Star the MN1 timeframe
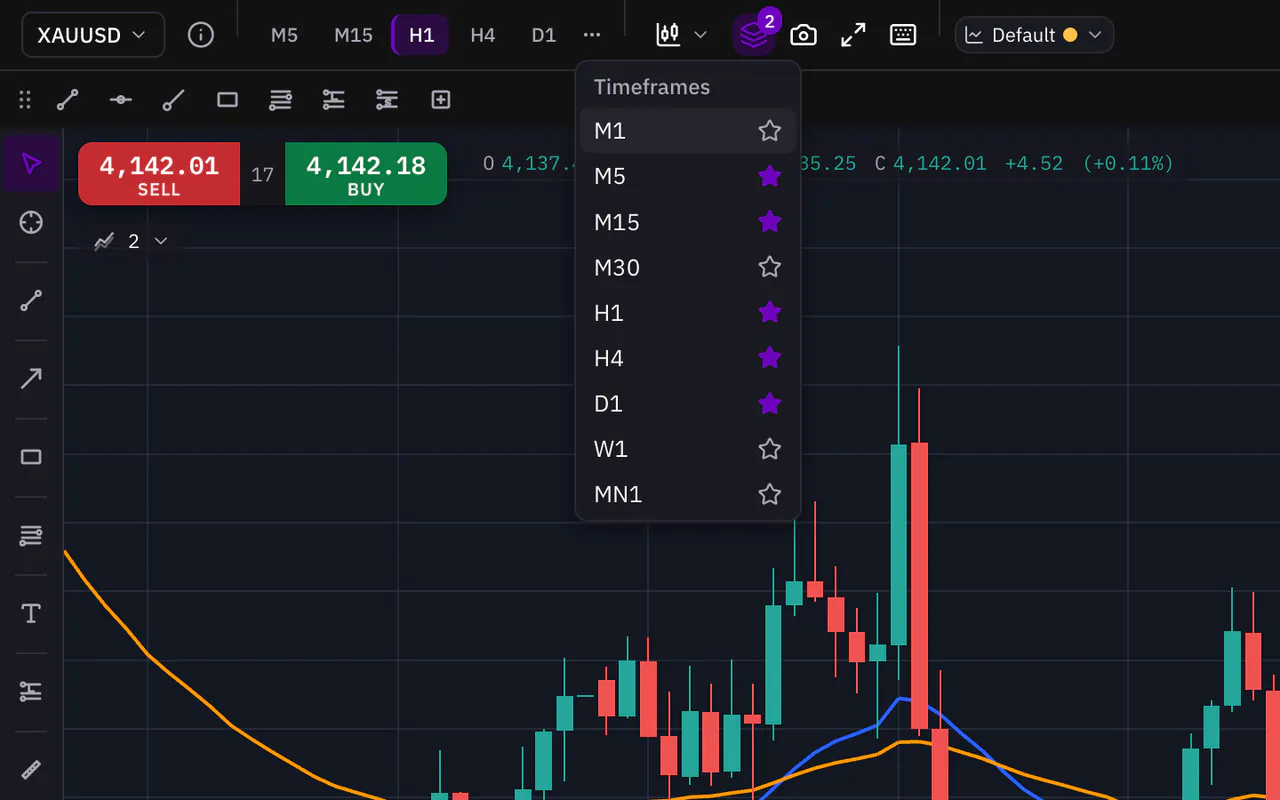The width and height of the screenshot is (1280, 800). coord(769,494)
